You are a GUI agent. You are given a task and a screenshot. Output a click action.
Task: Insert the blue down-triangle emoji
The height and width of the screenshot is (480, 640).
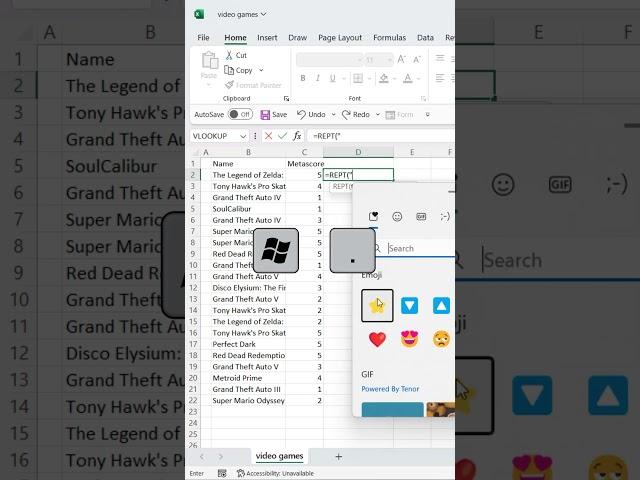point(409,306)
